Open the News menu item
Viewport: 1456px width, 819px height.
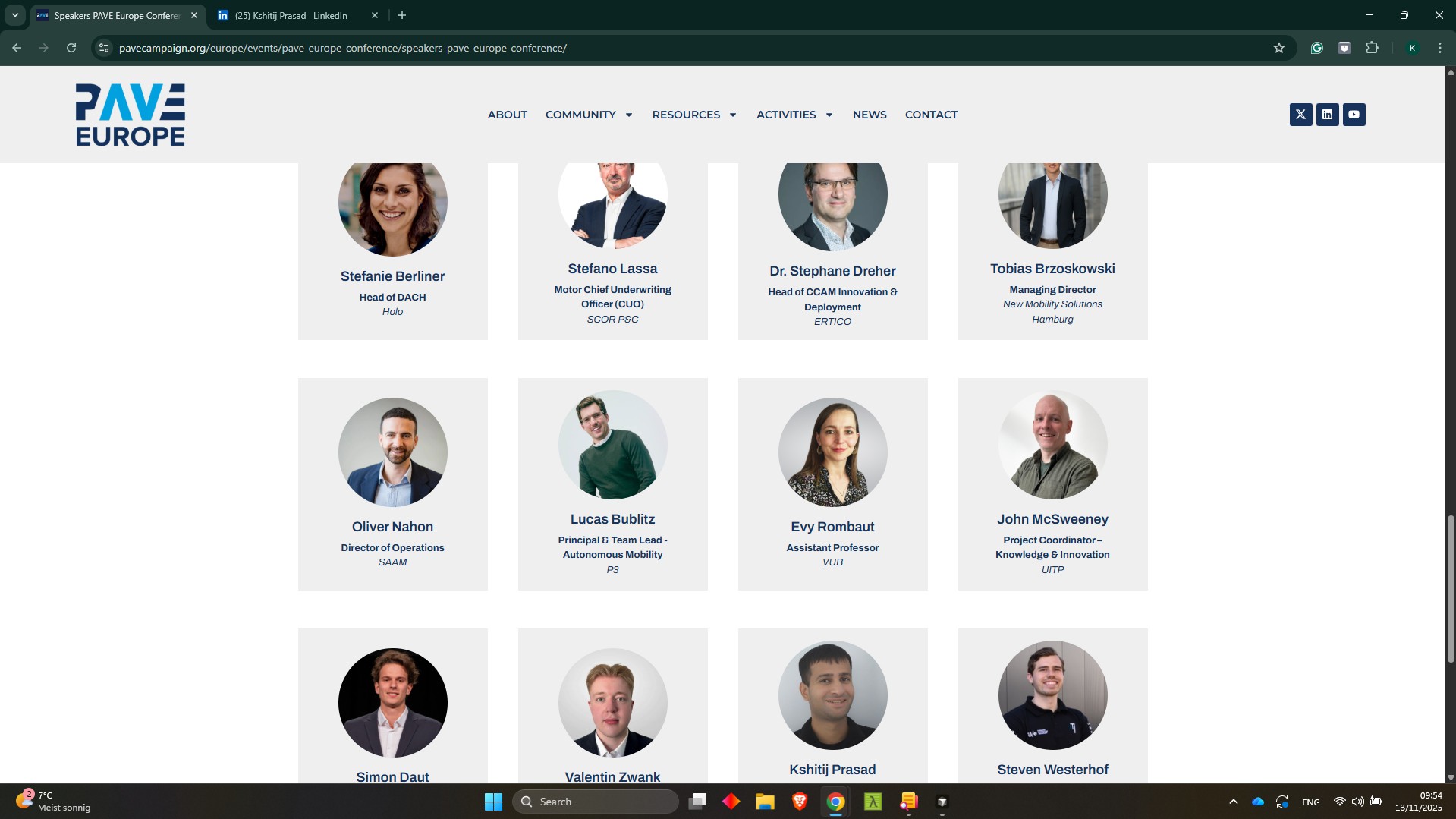coord(870,115)
